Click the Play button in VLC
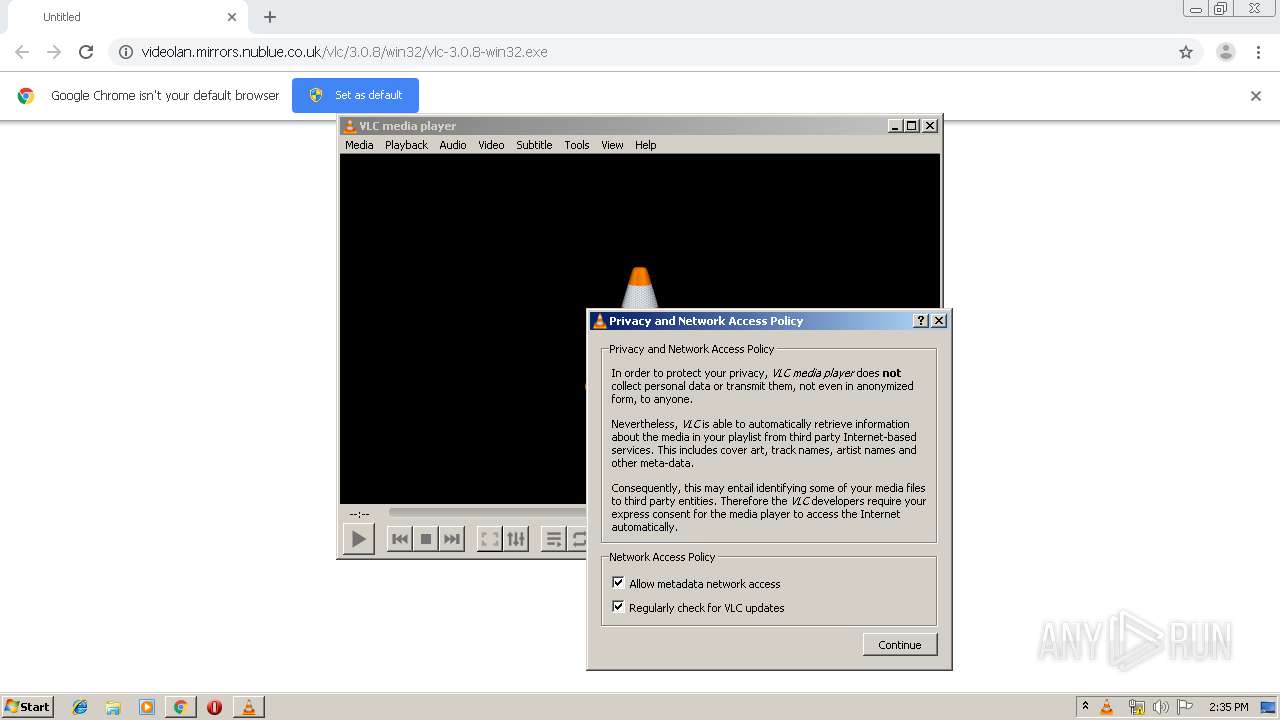1280x720 pixels. (358, 539)
